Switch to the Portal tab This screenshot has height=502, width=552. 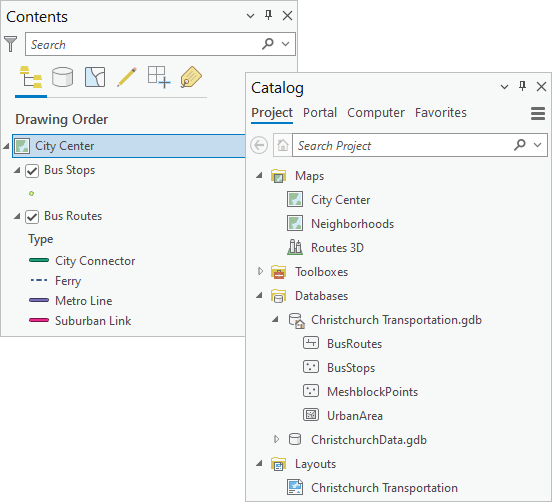pos(320,113)
